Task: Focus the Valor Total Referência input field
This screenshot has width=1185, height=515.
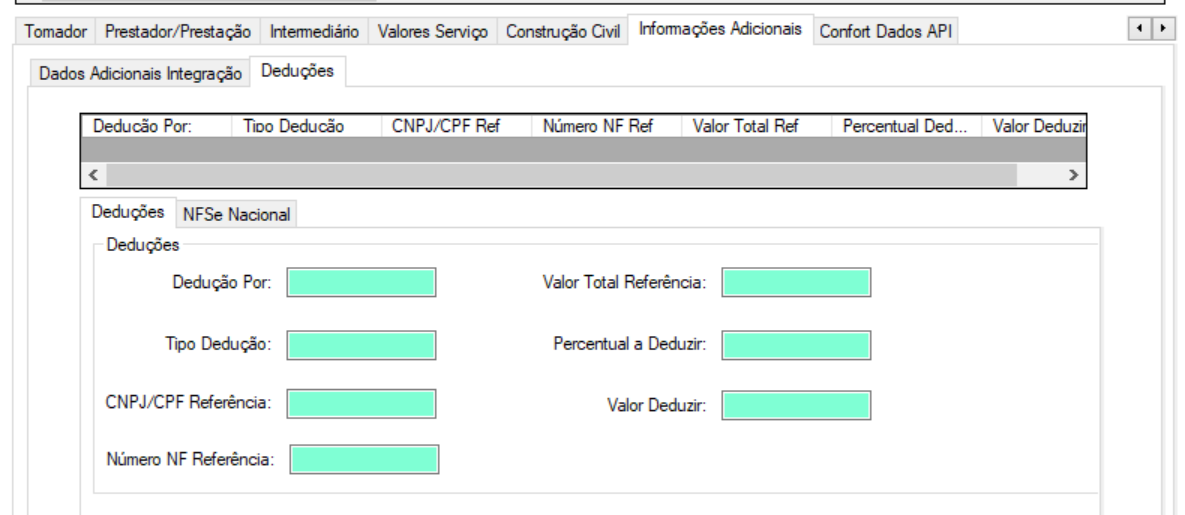Action: click(x=797, y=283)
